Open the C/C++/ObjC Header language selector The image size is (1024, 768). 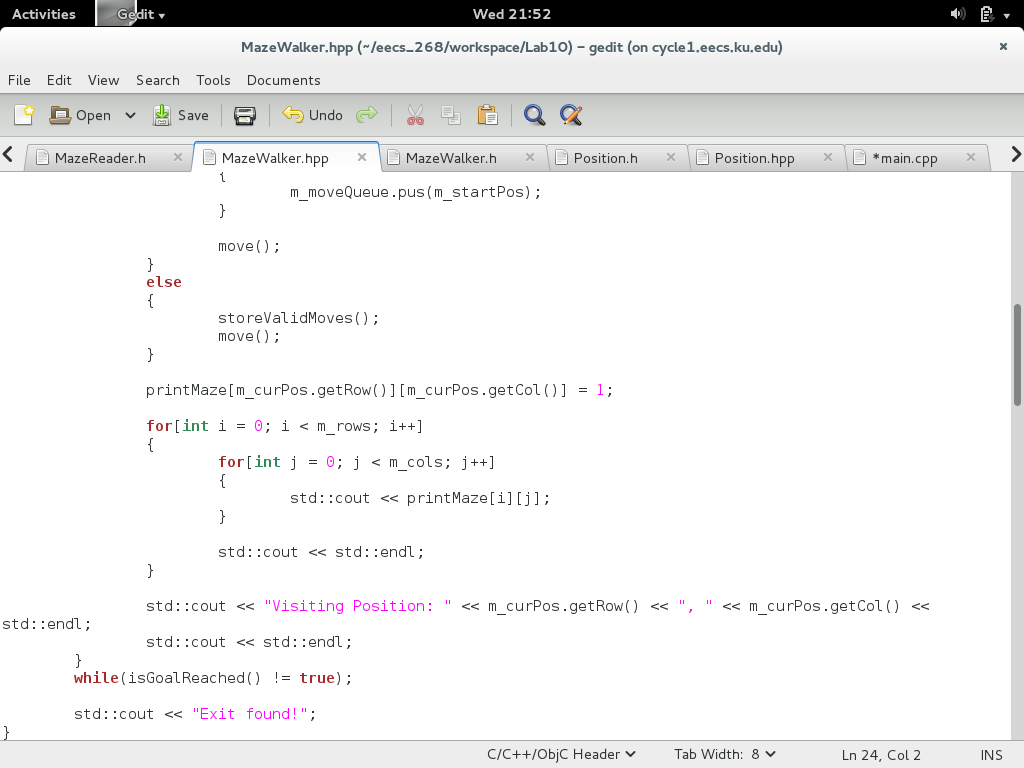[x=561, y=754]
